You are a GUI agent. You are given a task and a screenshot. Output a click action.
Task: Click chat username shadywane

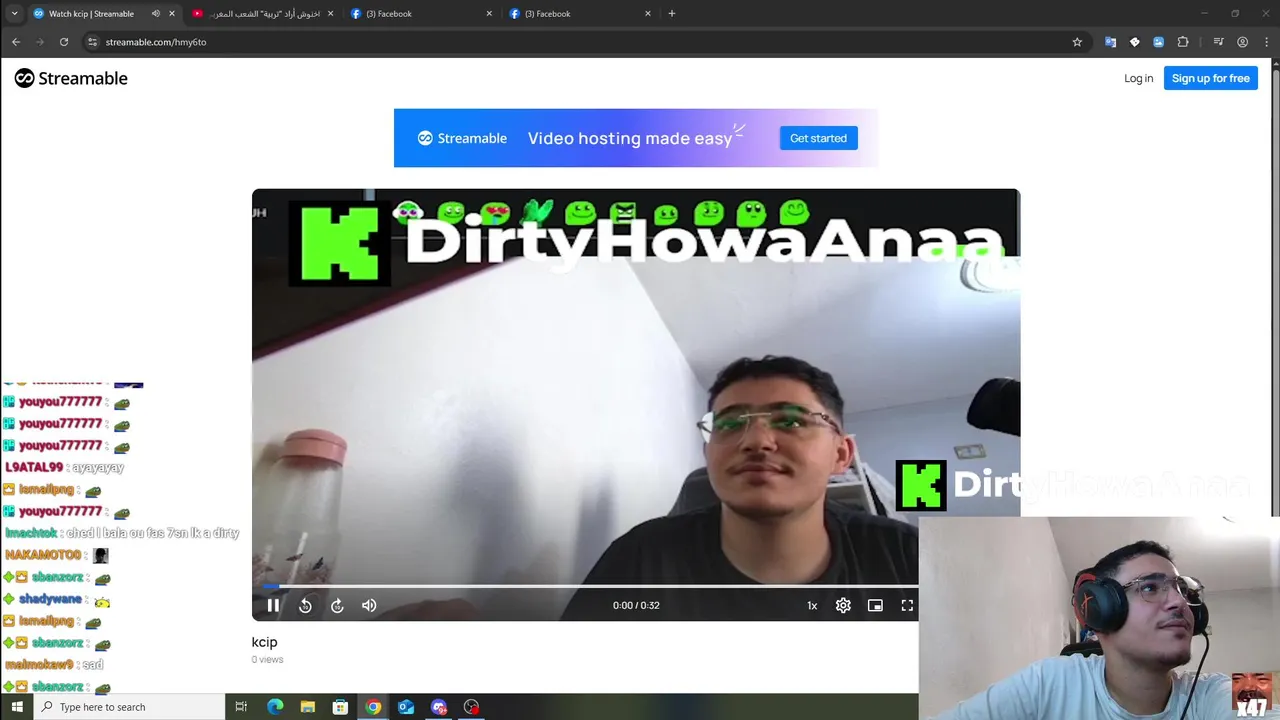(x=50, y=599)
